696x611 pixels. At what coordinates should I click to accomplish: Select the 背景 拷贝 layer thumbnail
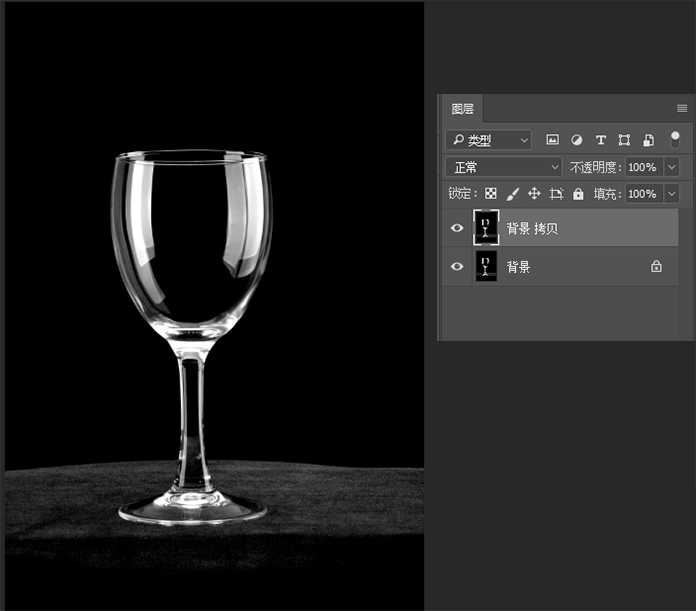pos(486,228)
